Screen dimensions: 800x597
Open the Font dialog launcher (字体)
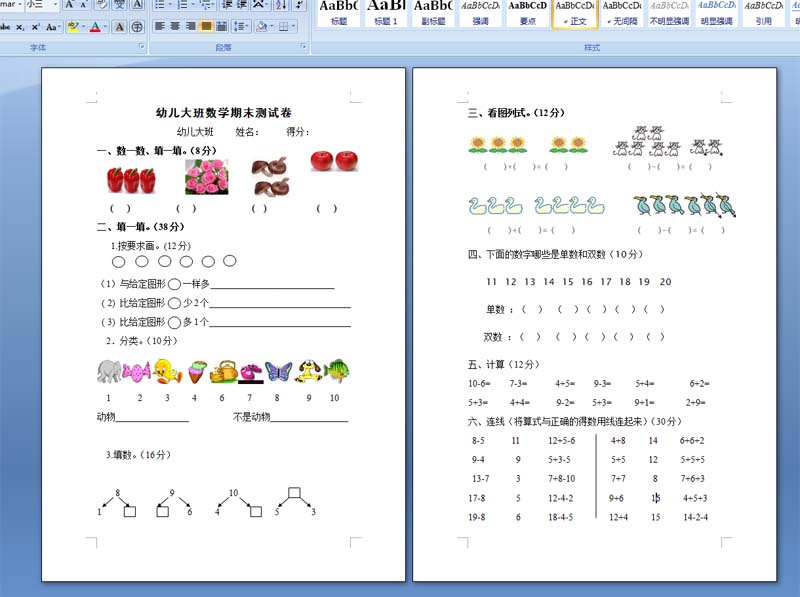(142, 47)
